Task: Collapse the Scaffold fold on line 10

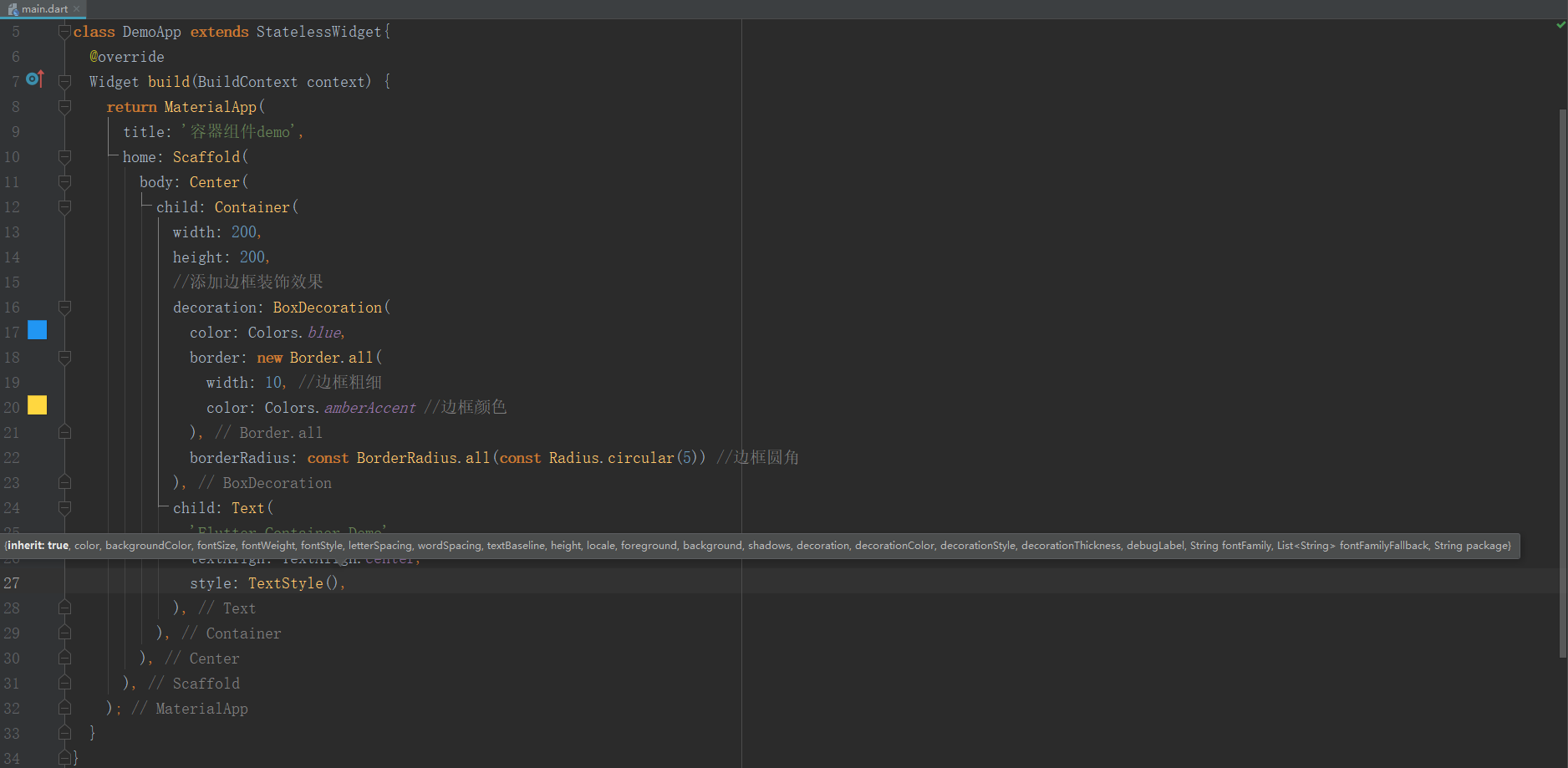Action: click(x=64, y=157)
